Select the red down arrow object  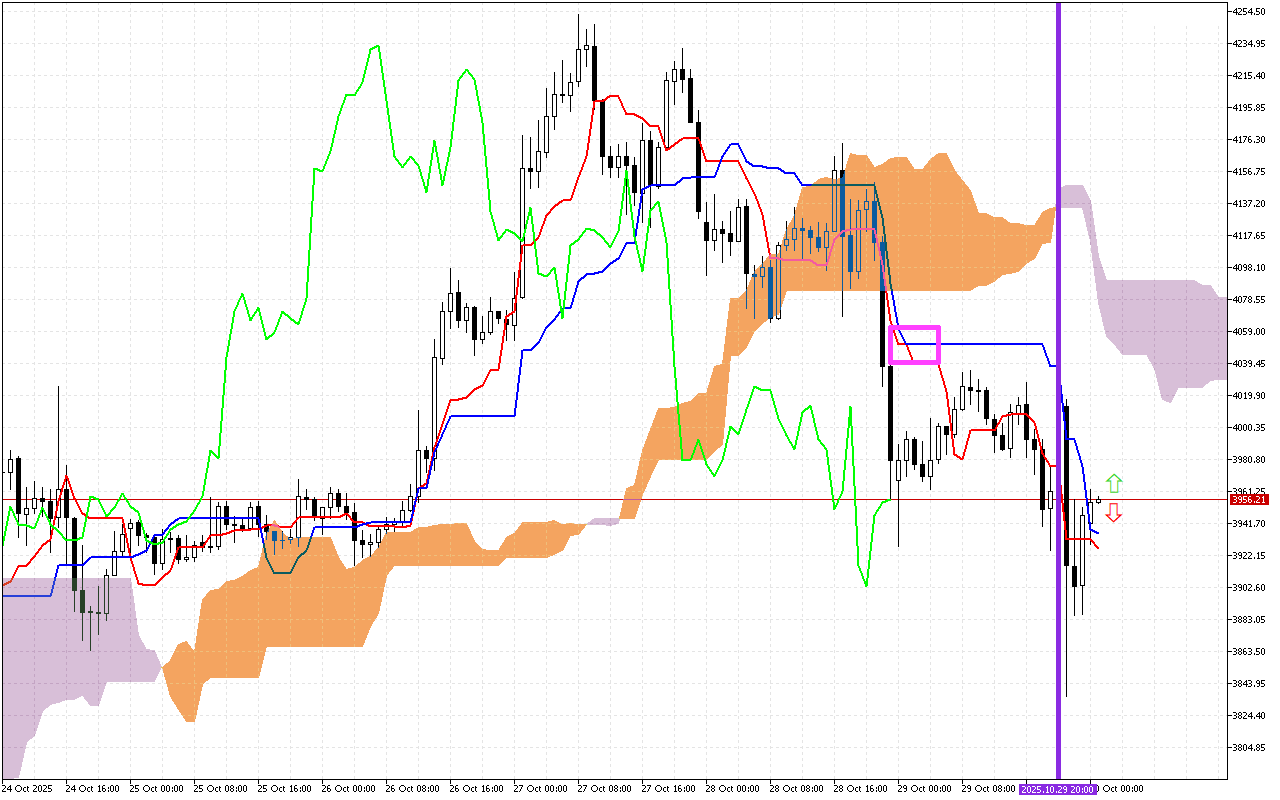[1115, 512]
